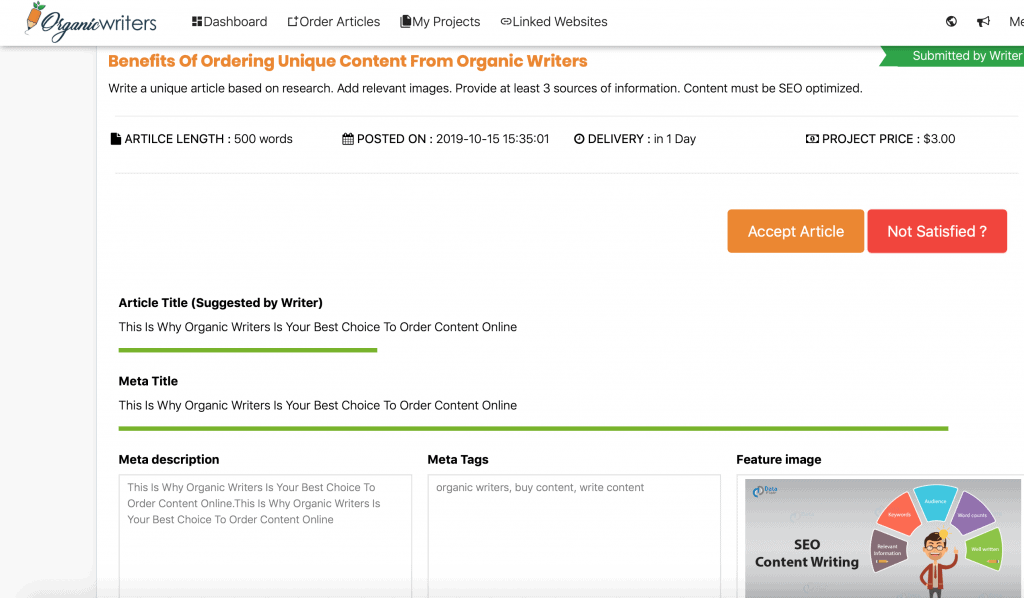Open announcements via megaphone icon
1024x598 pixels.
[x=983, y=22]
